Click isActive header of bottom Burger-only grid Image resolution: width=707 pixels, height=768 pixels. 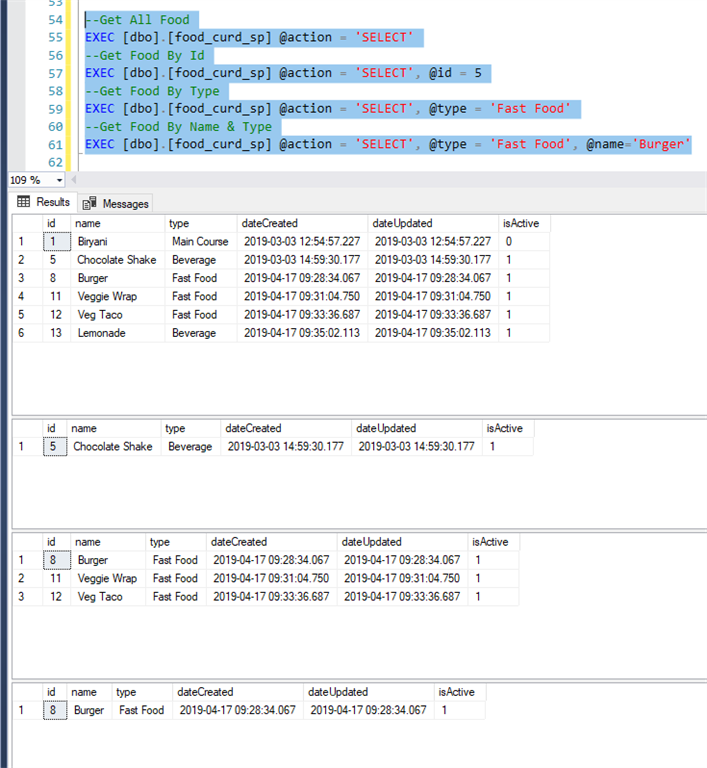tap(460, 692)
